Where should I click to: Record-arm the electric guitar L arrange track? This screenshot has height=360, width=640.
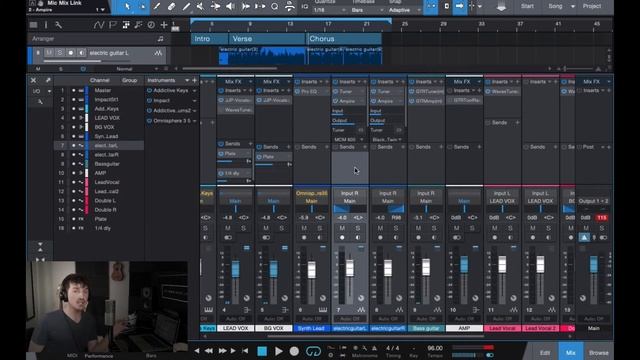click(x=71, y=53)
